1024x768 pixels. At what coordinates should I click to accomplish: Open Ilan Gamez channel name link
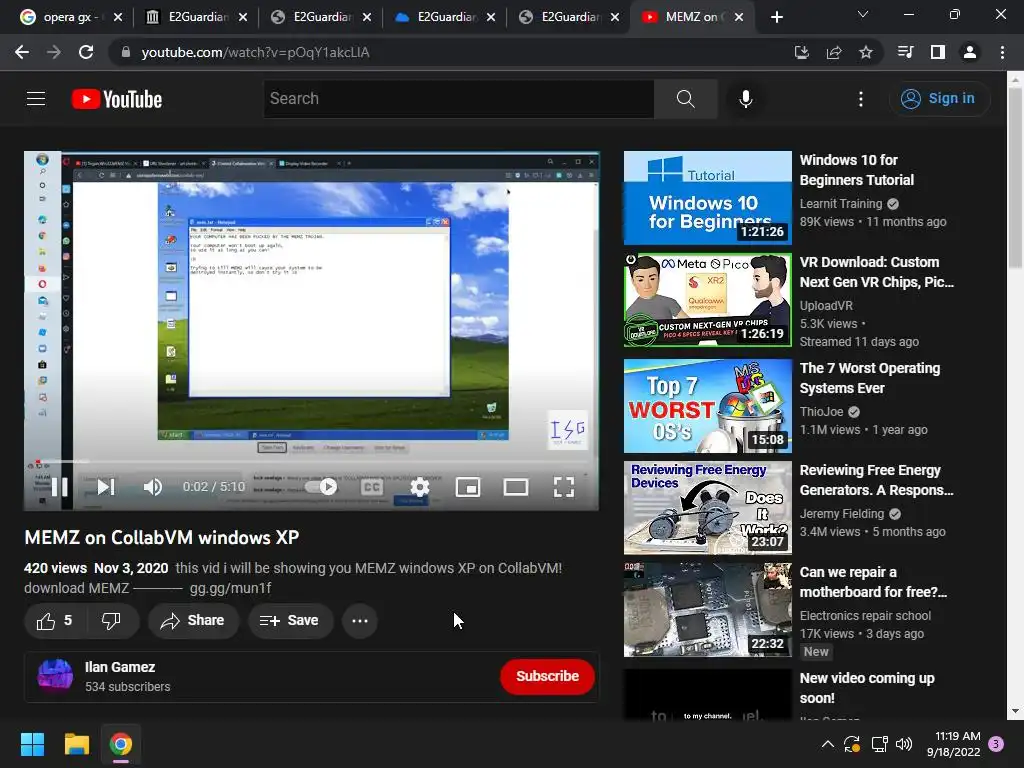[x=120, y=667]
